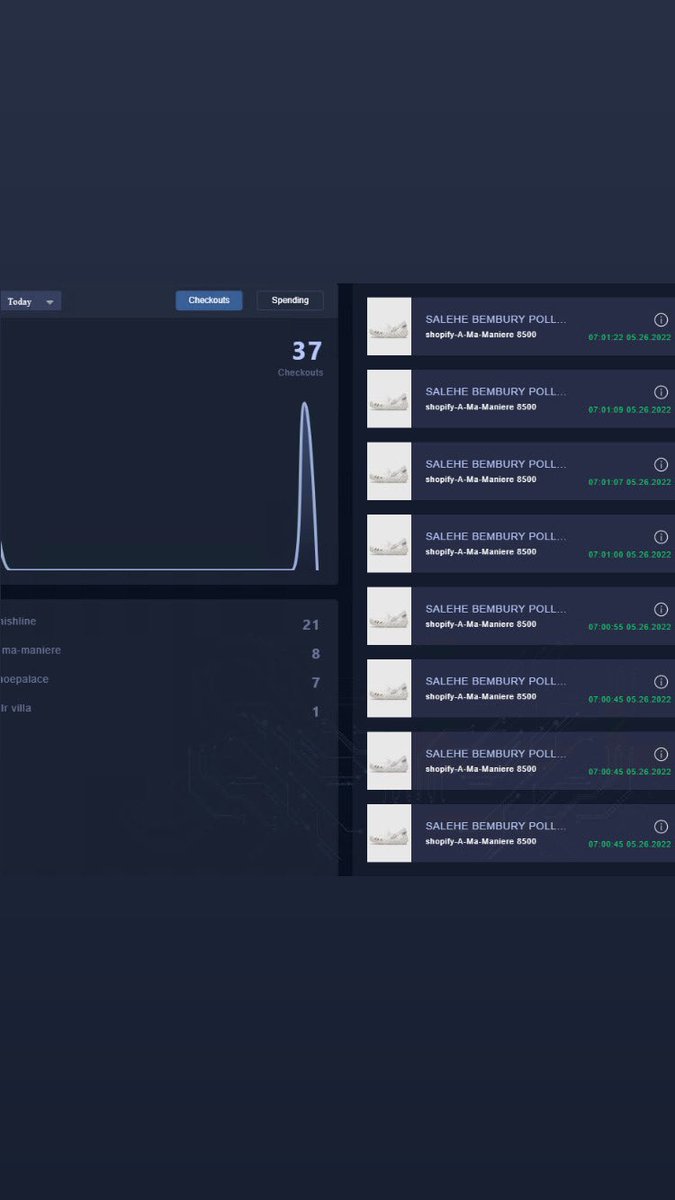Click shopify-A-Ma-Maniere 8500 label in 07:01:07 row
This screenshot has width=675, height=1200.
[481, 479]
